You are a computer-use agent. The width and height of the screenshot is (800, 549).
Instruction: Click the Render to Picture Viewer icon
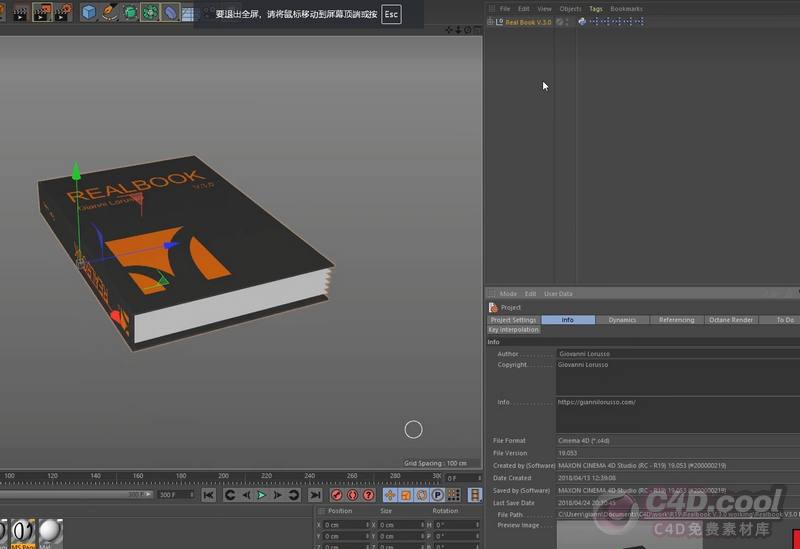[x=42, y=13]
